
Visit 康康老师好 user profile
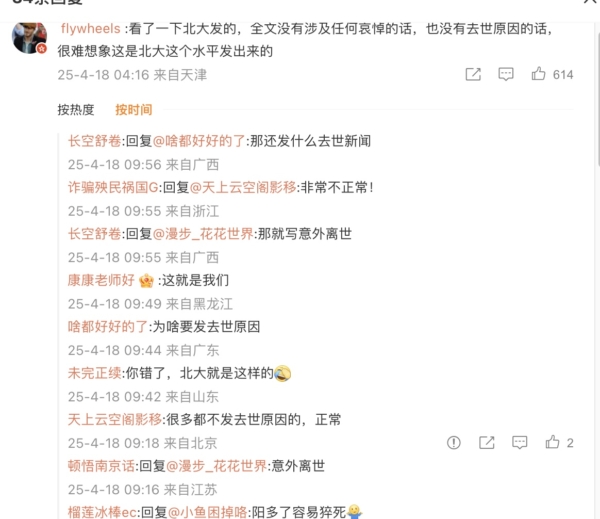(x=101, y=280)
